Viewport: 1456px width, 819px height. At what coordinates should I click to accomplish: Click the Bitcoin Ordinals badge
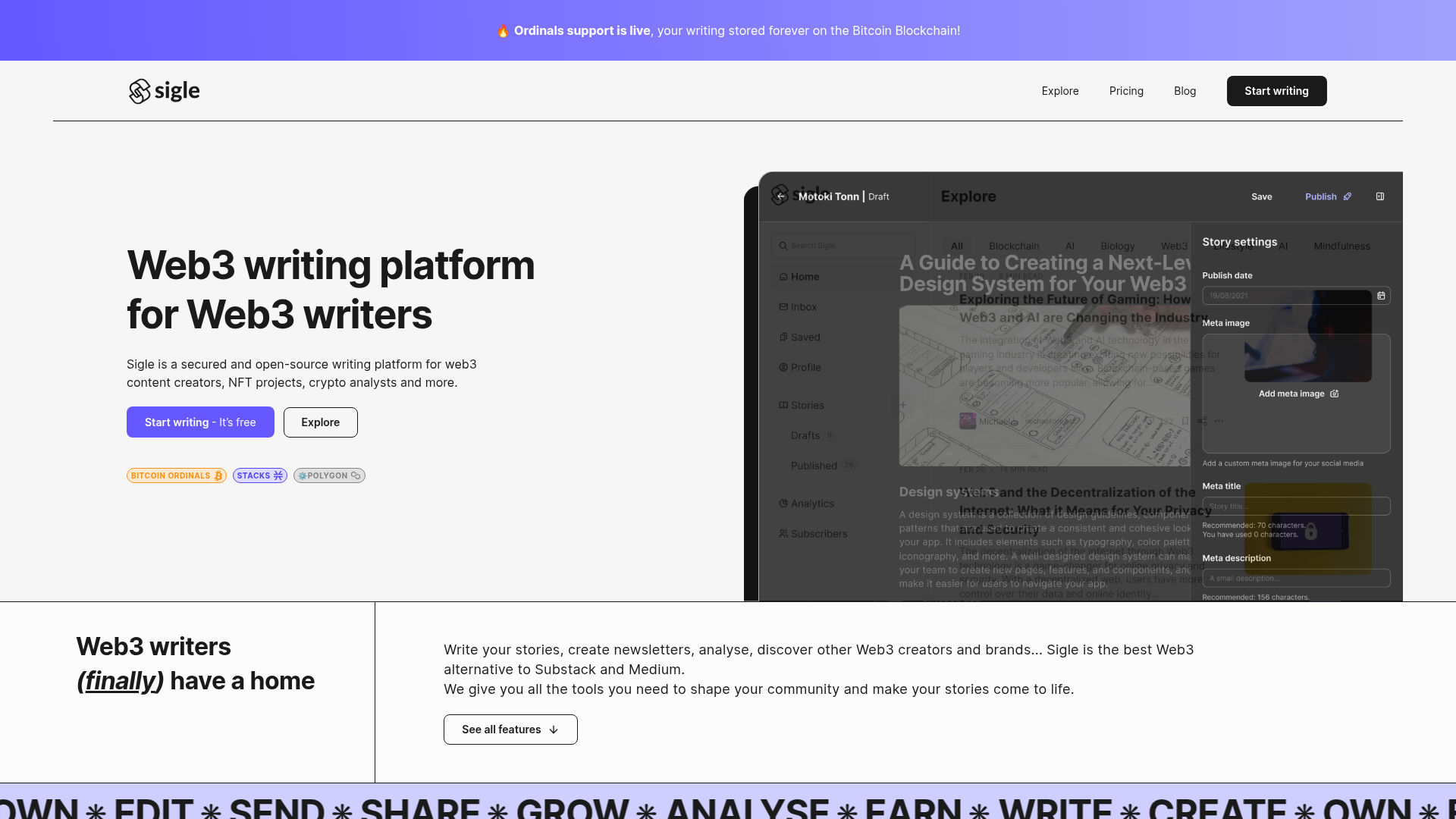177,475
